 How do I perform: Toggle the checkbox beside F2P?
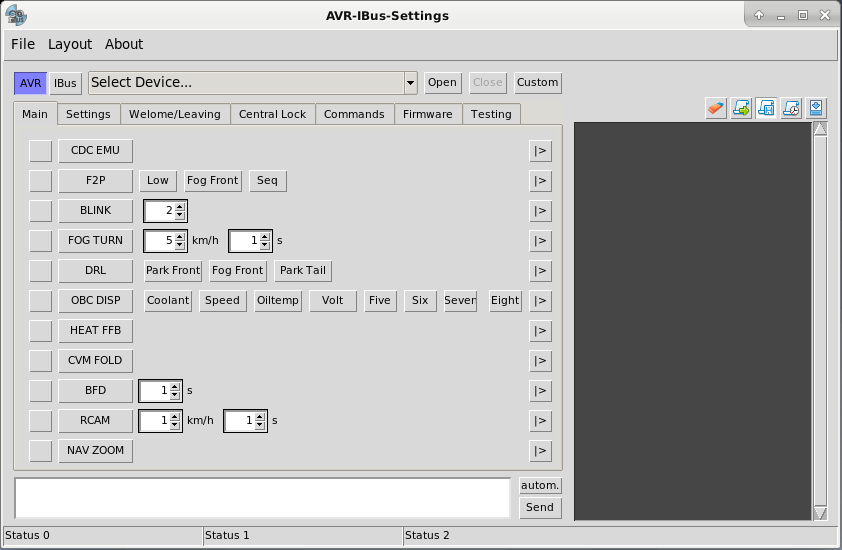coord(40,181)
